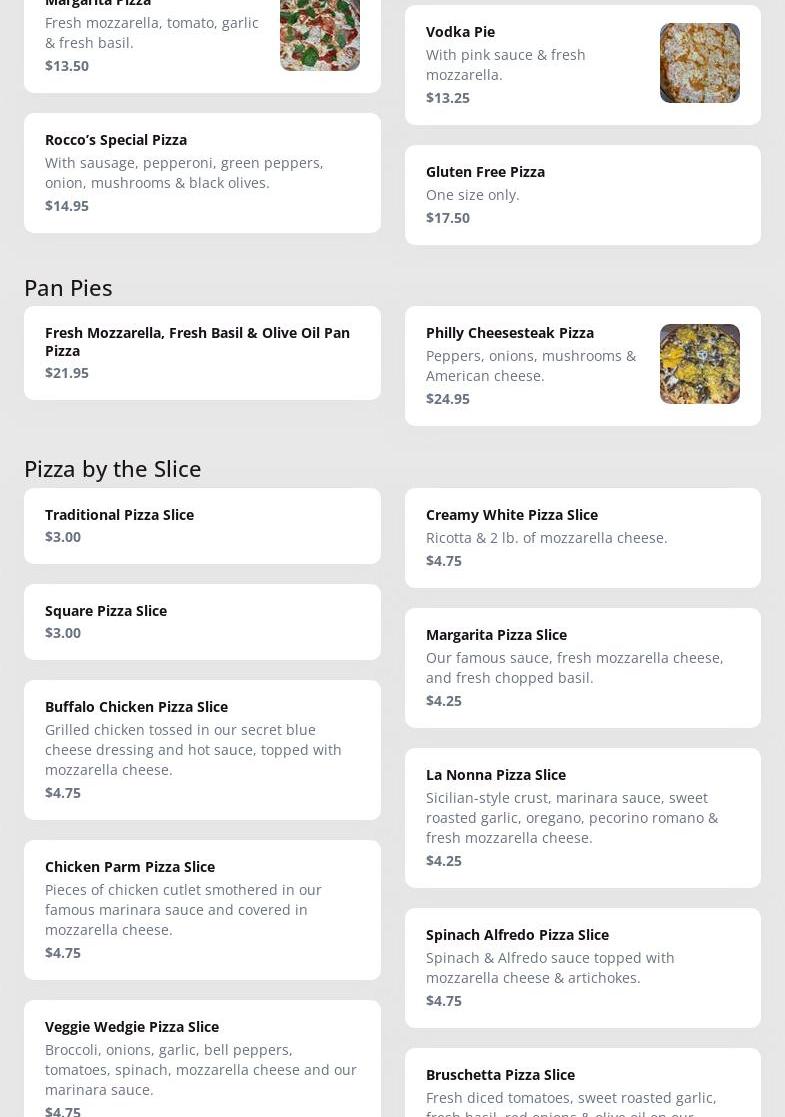Open Creamy White Pizza Slice item
Viewport: 785px width, 1117px height.
[582, 538]
